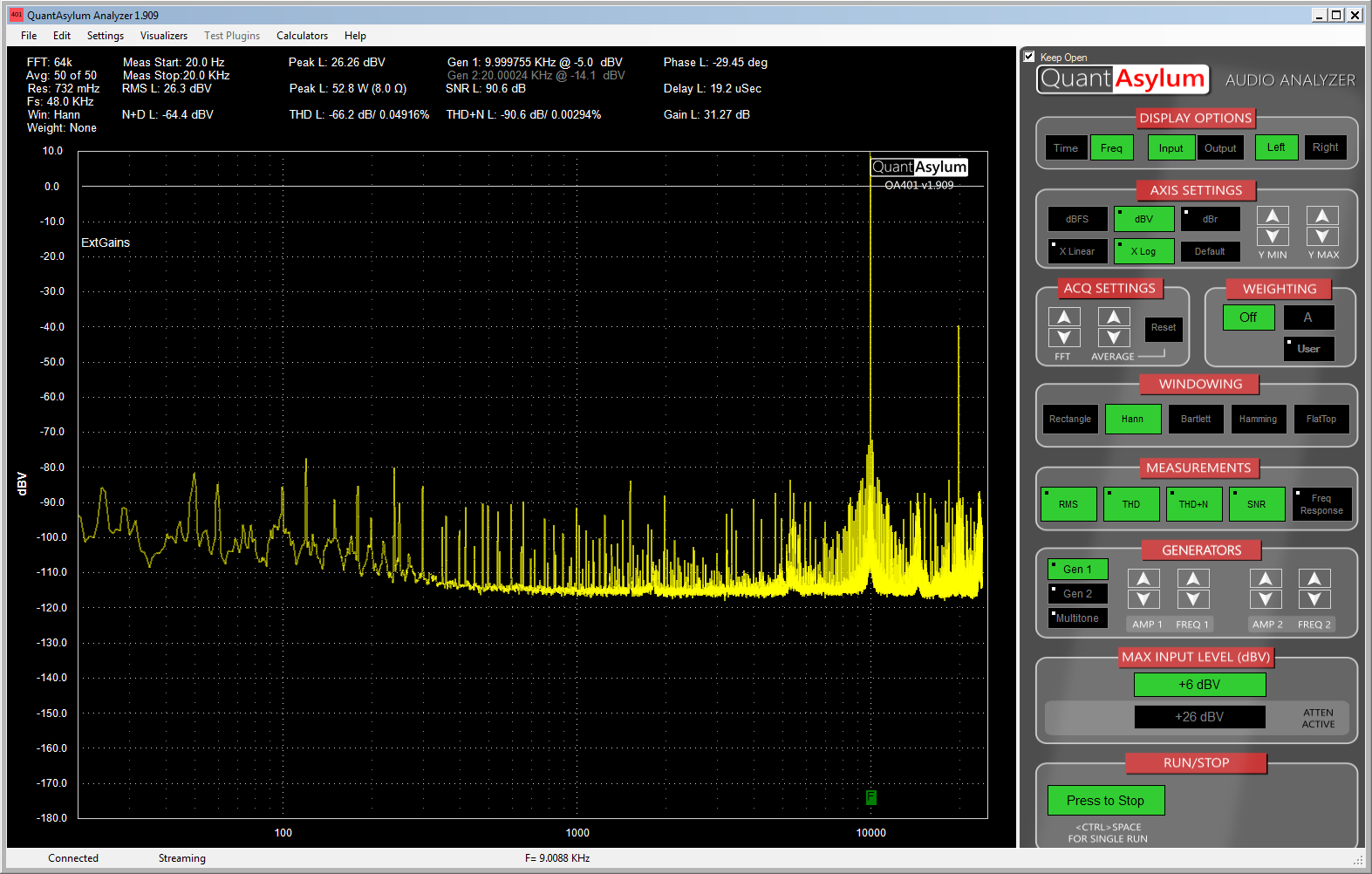Open the Help menu
This screenshot has height=874, width=1372.
[355, 36]
